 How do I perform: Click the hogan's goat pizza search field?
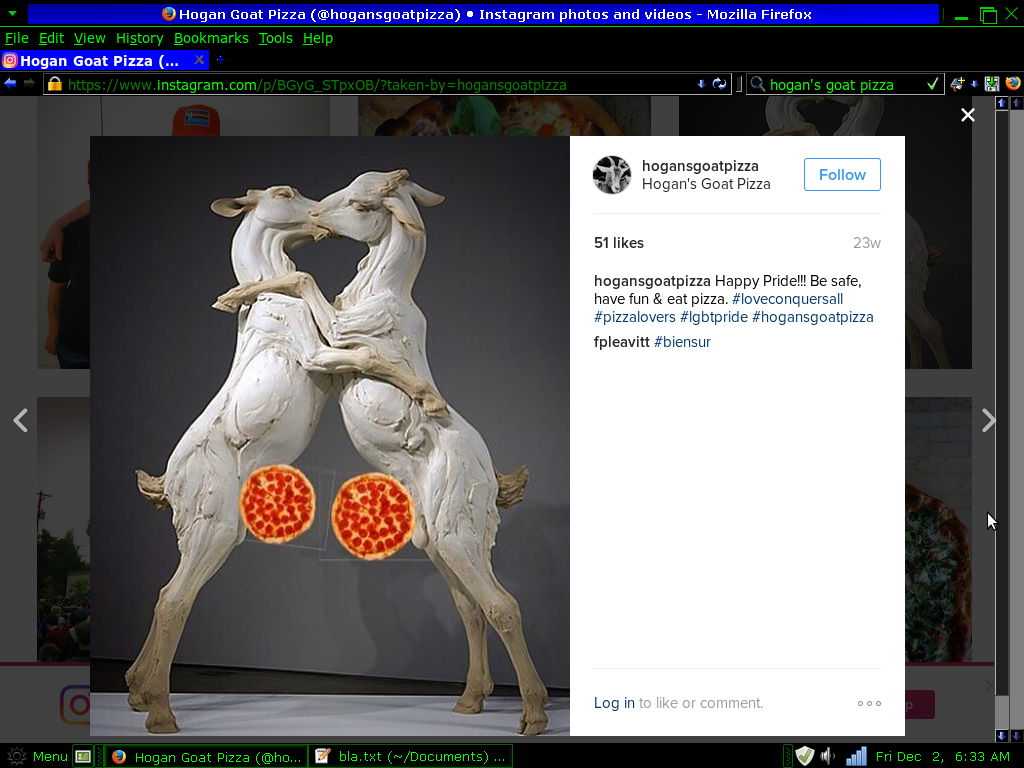point(846,85)
